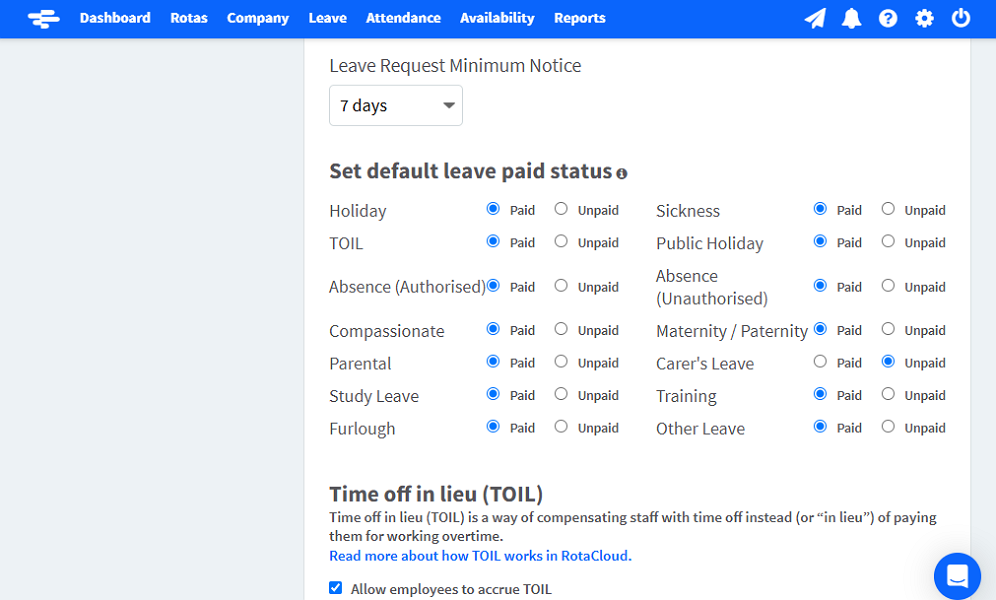Click the power logout icon
This screenshot has height=600, width=996.
click(960, 18)
